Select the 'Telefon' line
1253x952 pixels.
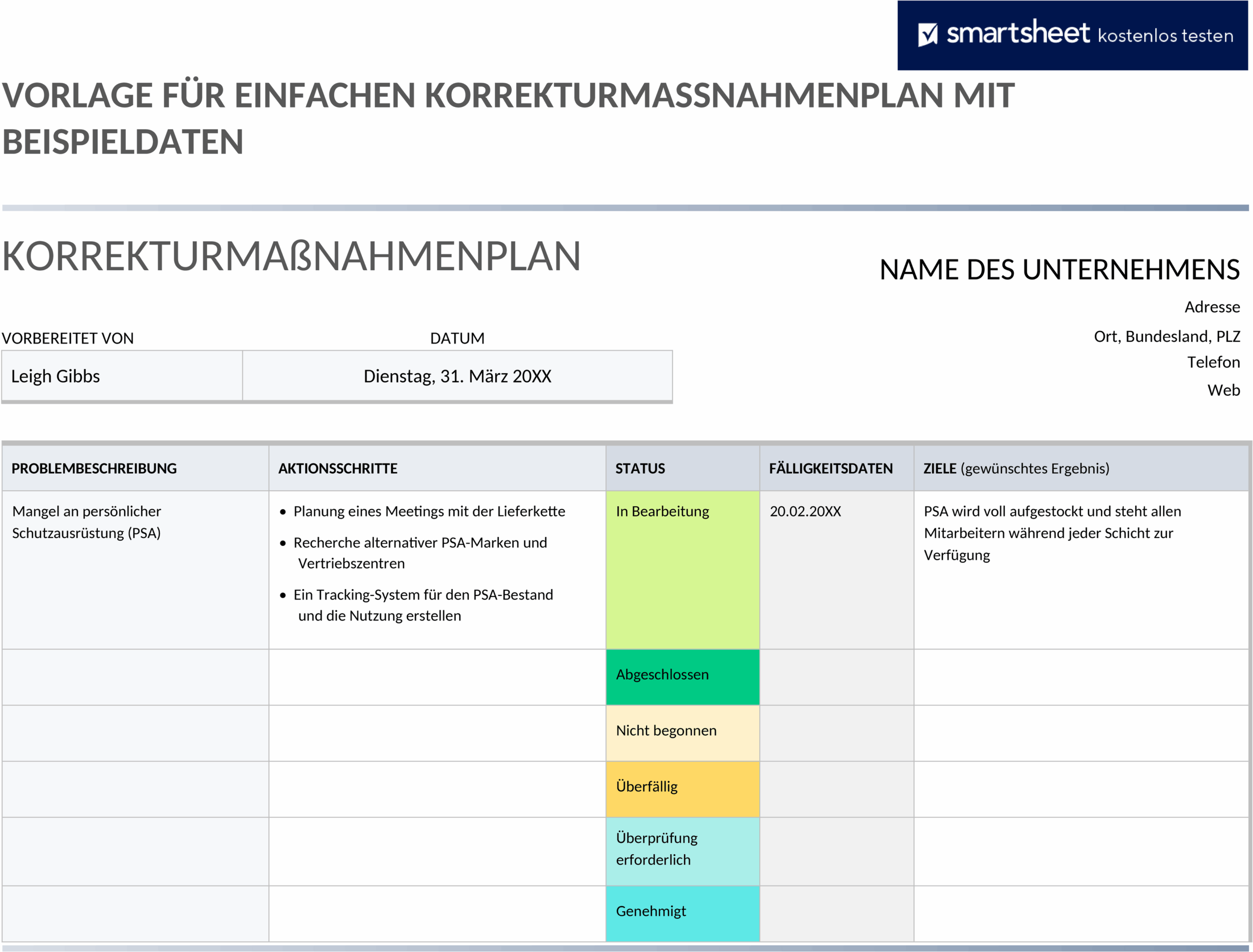tap(1213, 362)
